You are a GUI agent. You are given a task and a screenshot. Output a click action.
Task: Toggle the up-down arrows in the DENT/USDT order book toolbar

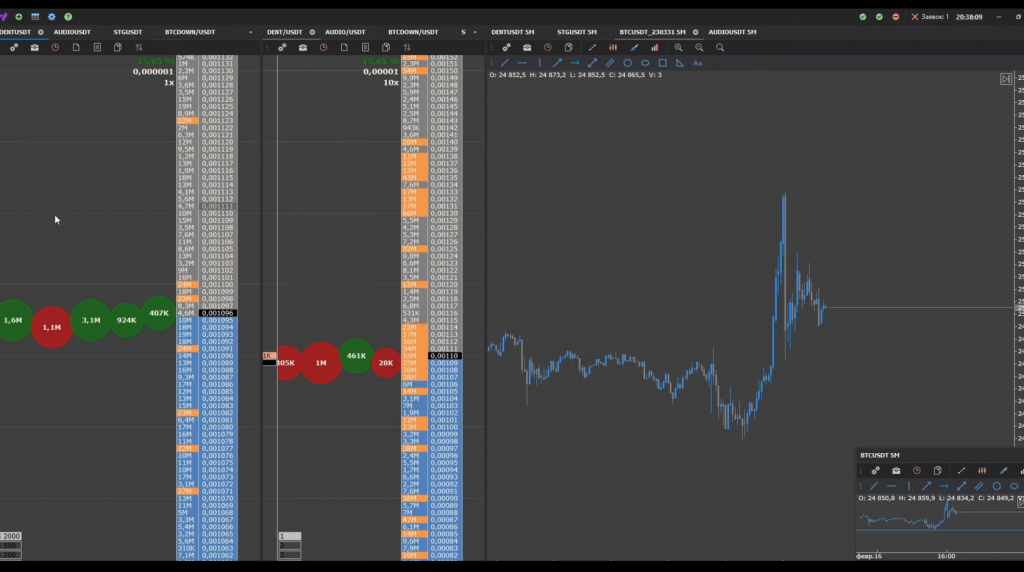(x=407, y=47)
